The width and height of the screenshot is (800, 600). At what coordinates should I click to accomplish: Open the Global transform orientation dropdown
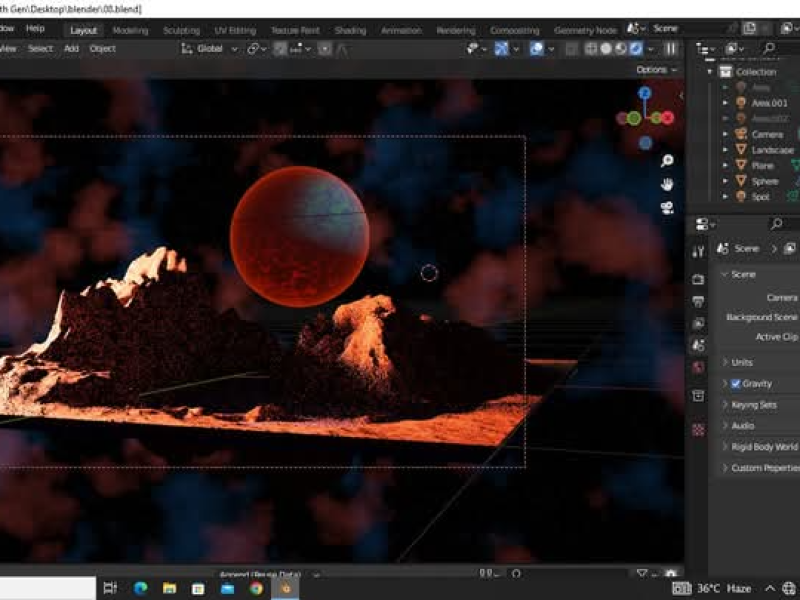click(x=210, y=48)
